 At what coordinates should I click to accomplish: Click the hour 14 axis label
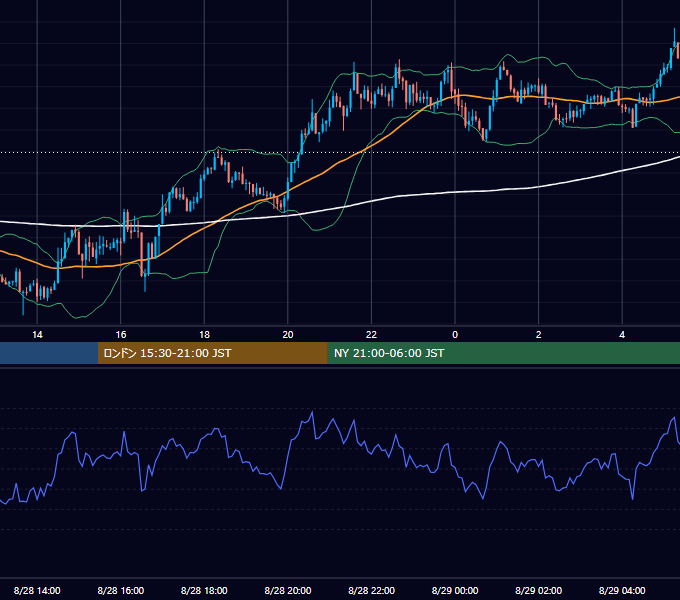pos(37,335)
